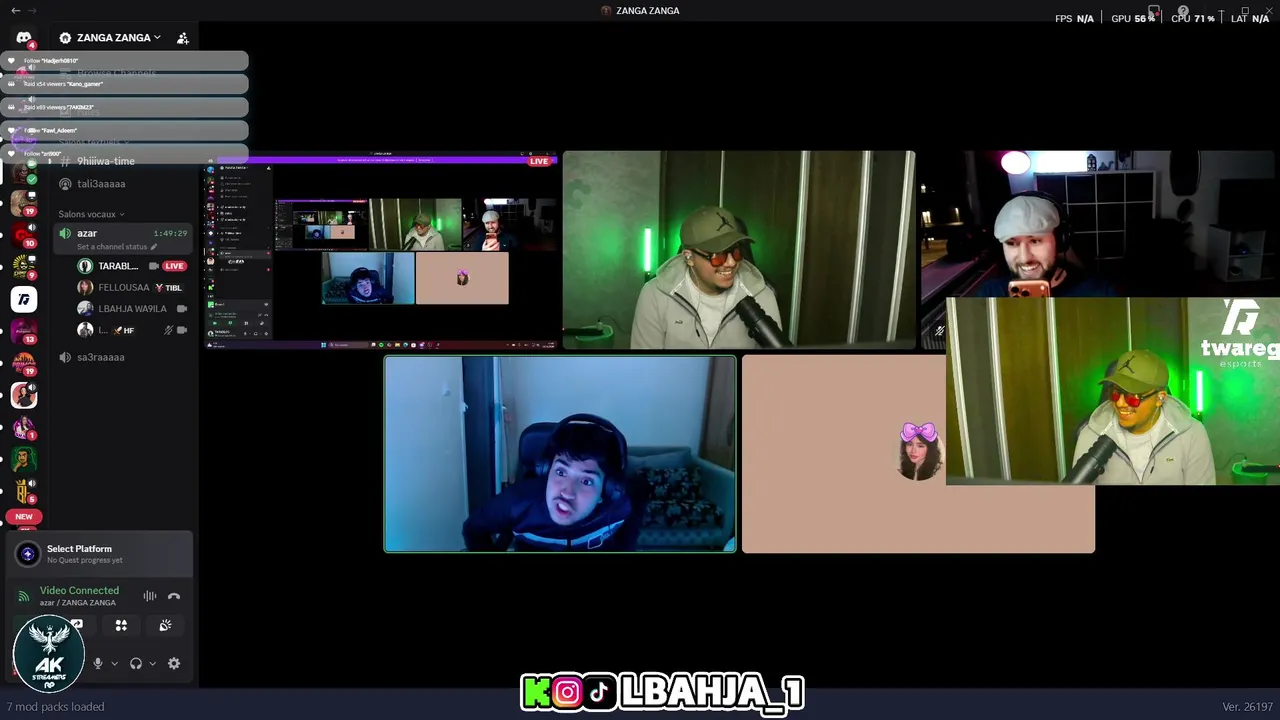Click the red NEW mentions pill

point(24,517)
